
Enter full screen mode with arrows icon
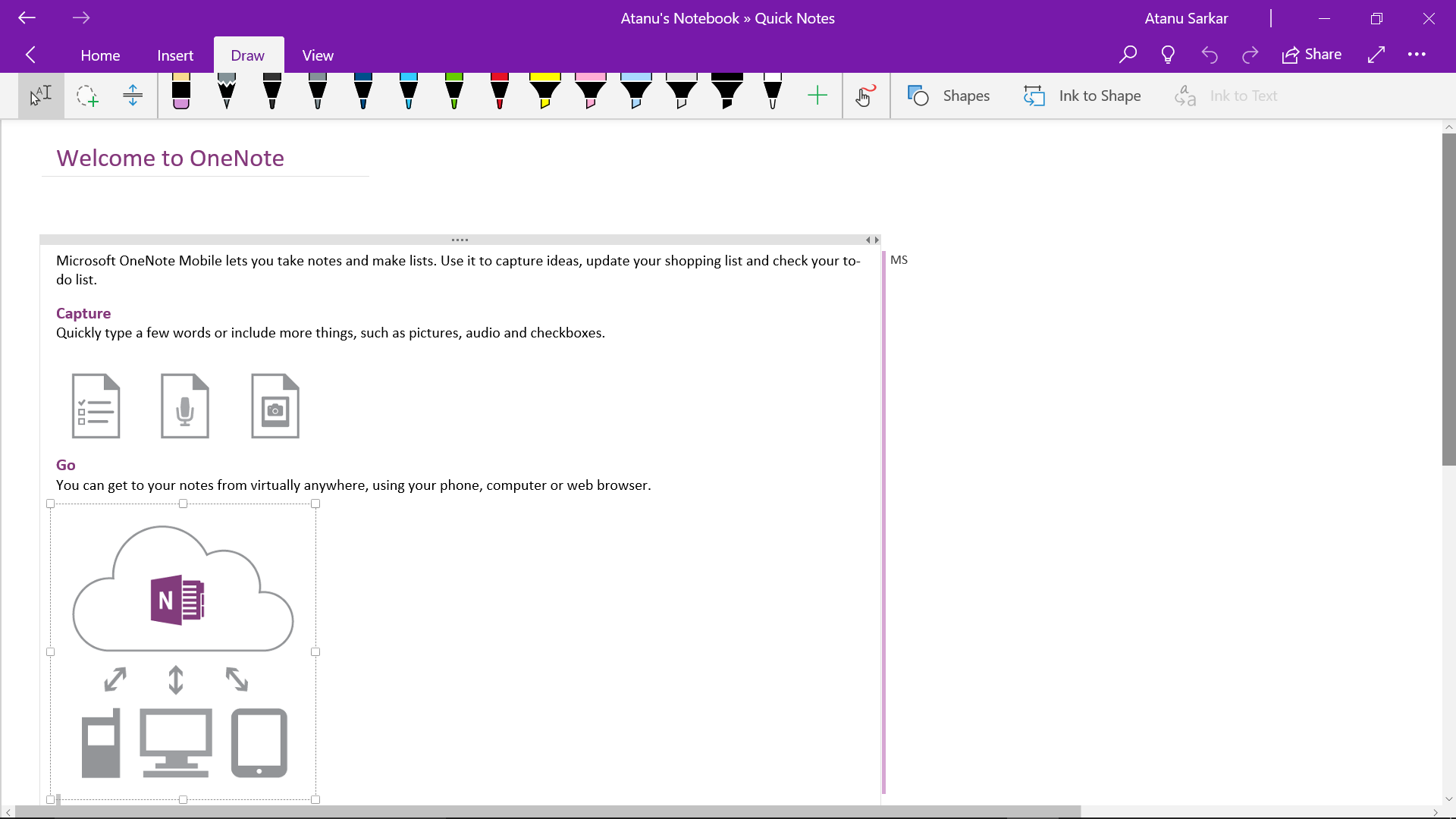coord(1376,55)
